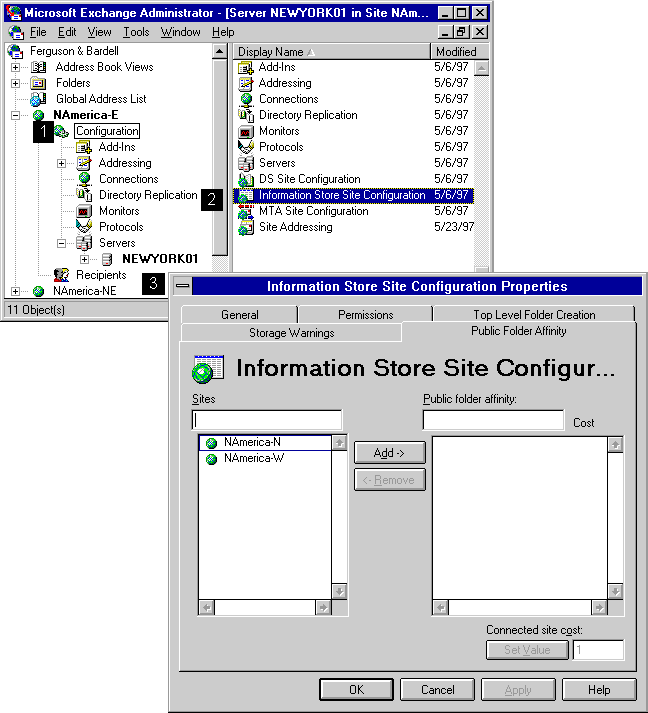Select NAmerica-N in the Sites list

tap(265, 442)
